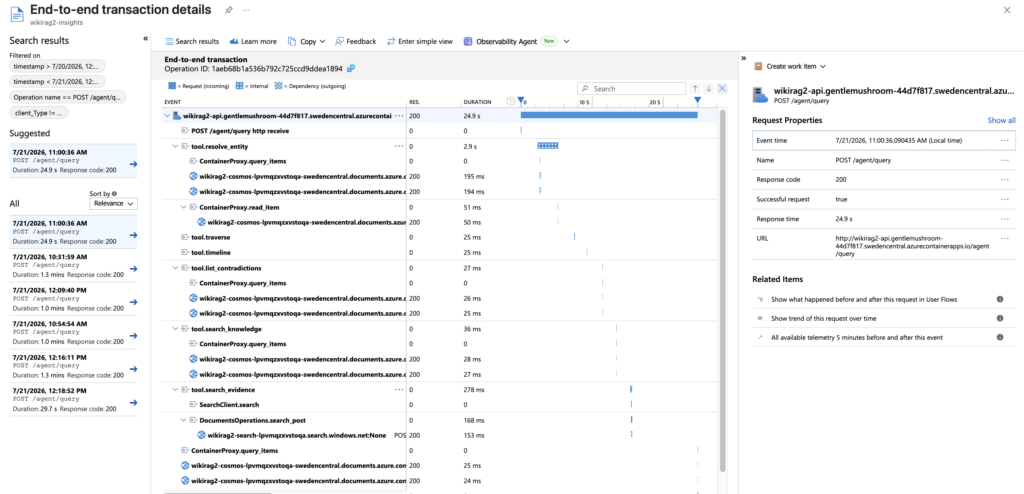Click the 'client_Type !=' filter pill

click(x=39, y=112)
